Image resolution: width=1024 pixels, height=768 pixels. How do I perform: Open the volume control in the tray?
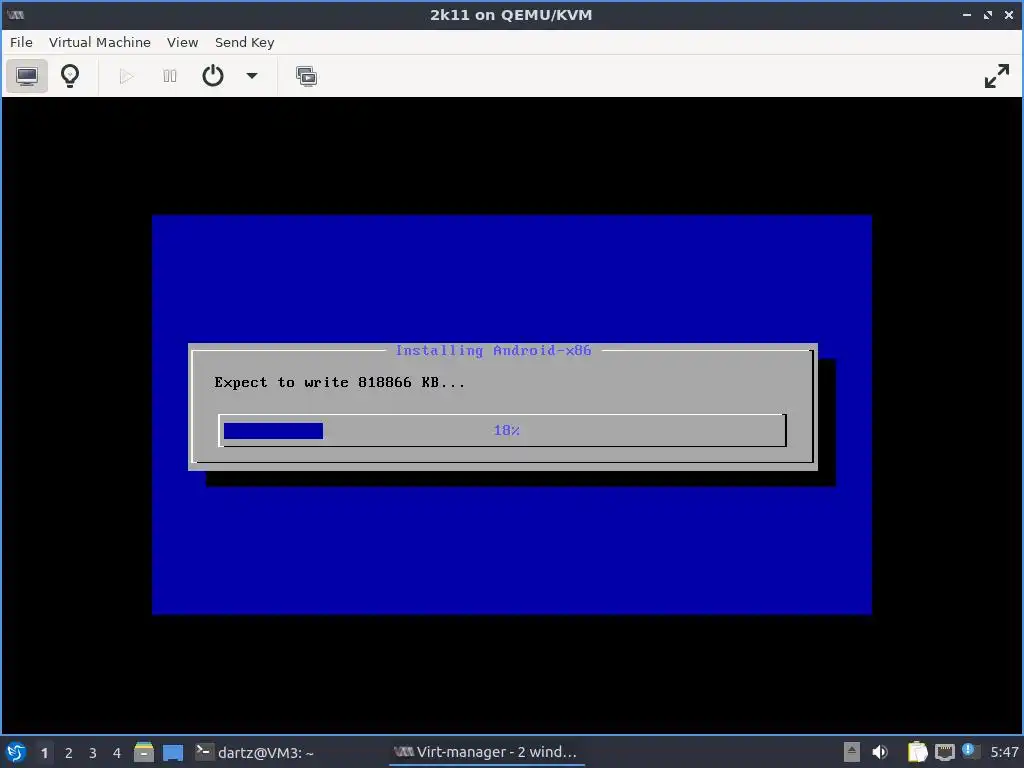tap(880, 752)
